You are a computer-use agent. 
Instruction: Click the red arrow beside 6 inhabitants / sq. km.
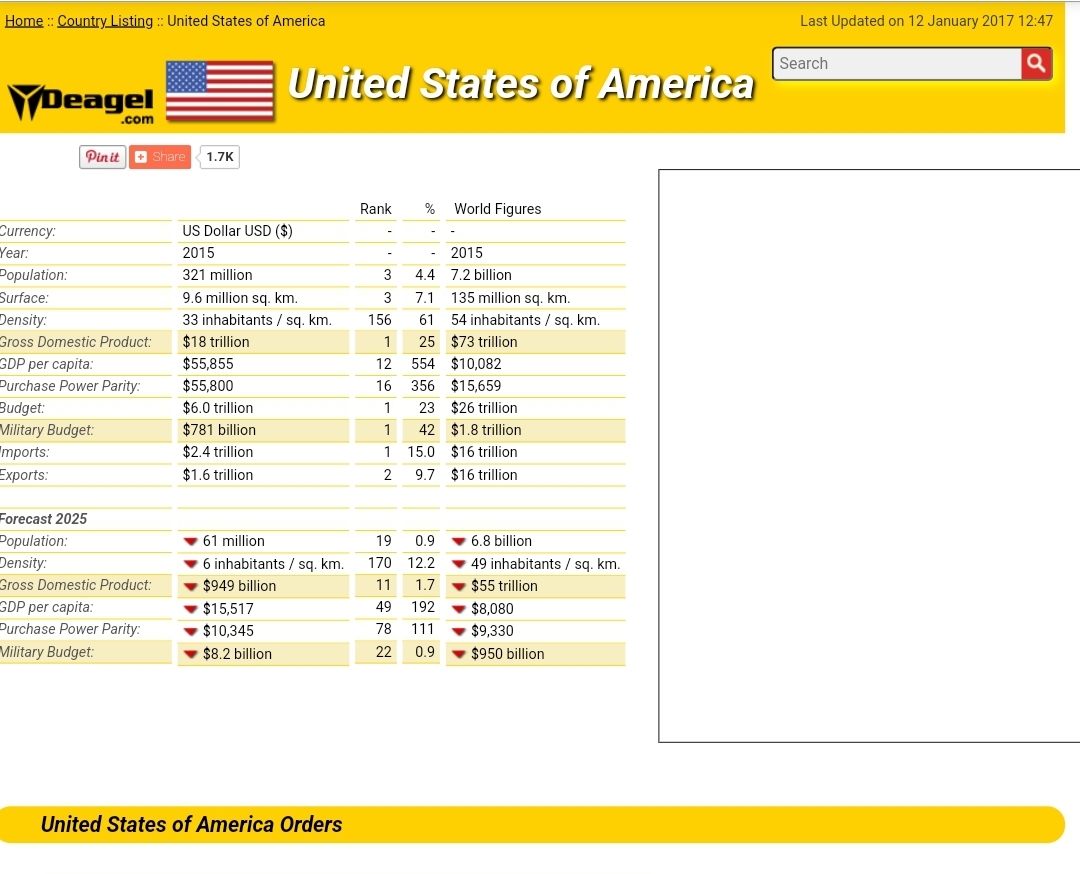click(191, 564)
